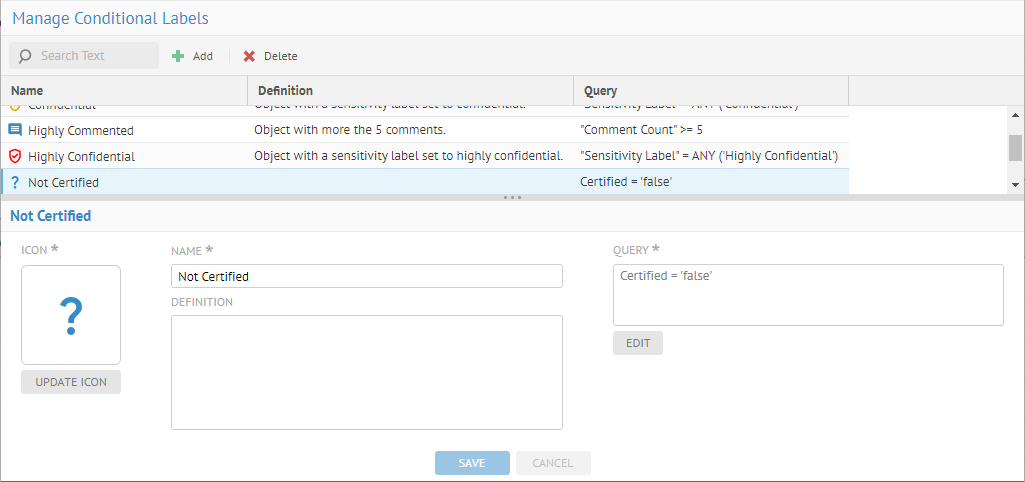Click the large question mark icon preview
1025x482 pixels.
tap(71, 315)
